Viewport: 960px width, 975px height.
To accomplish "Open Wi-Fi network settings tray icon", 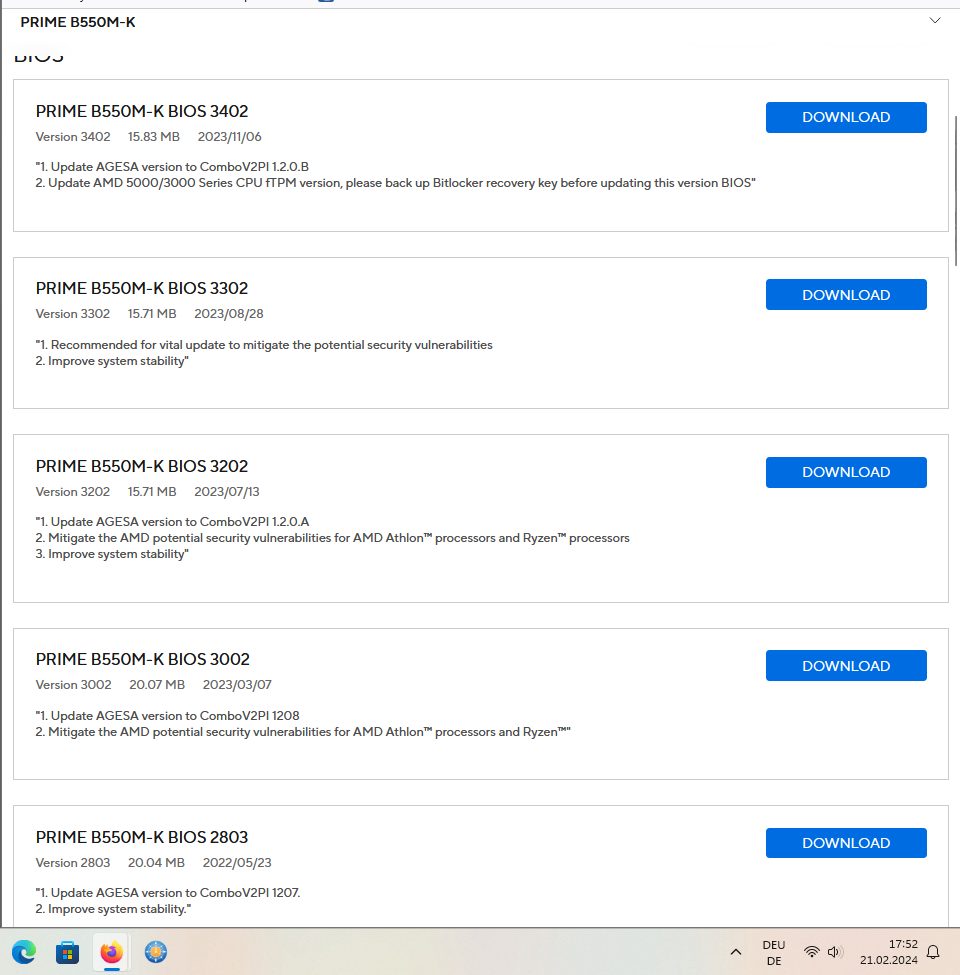I will tap(811, 952).
